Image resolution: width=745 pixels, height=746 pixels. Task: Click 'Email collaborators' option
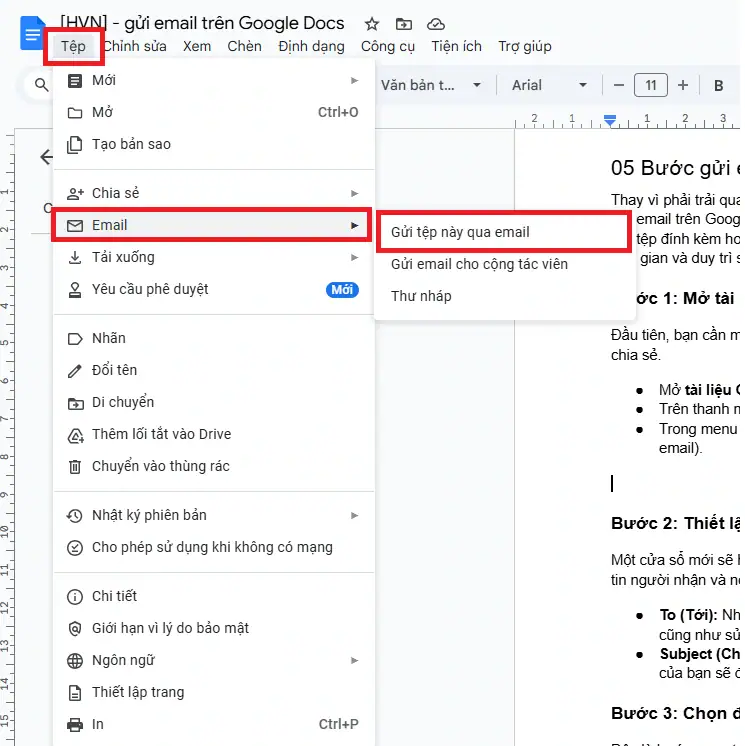tap(479, 264)
